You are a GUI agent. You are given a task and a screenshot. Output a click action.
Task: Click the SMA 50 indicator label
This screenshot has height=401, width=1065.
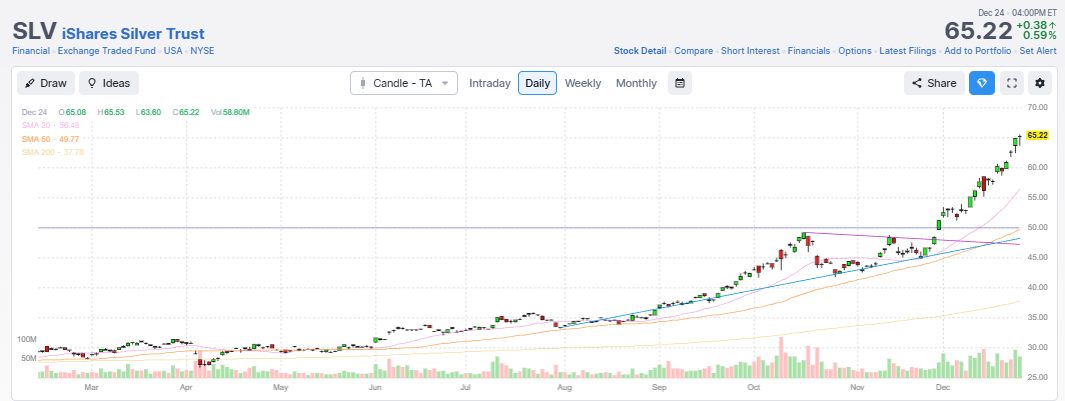point(51,139)
